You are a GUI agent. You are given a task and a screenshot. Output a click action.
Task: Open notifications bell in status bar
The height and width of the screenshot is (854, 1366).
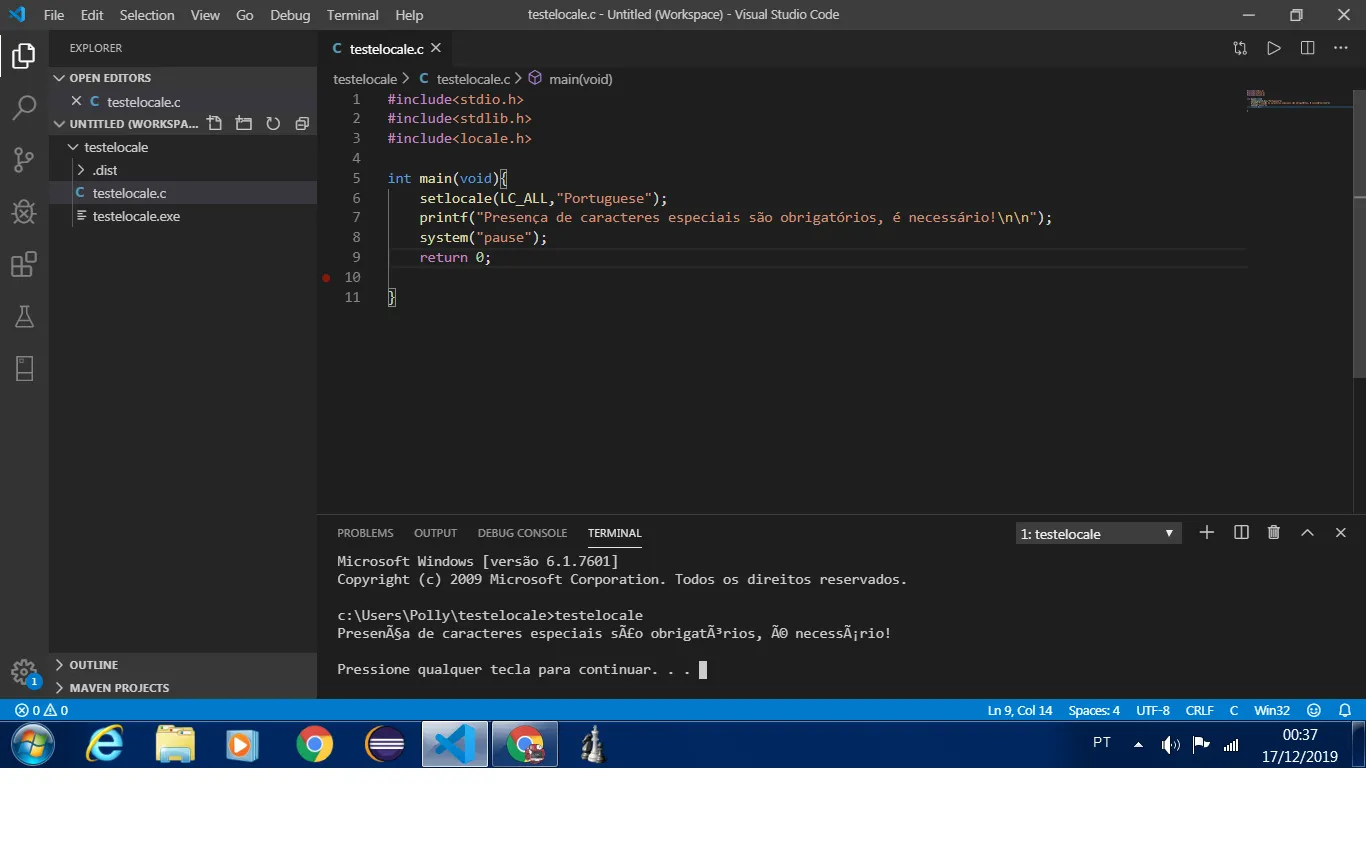tap(1345, 710)
